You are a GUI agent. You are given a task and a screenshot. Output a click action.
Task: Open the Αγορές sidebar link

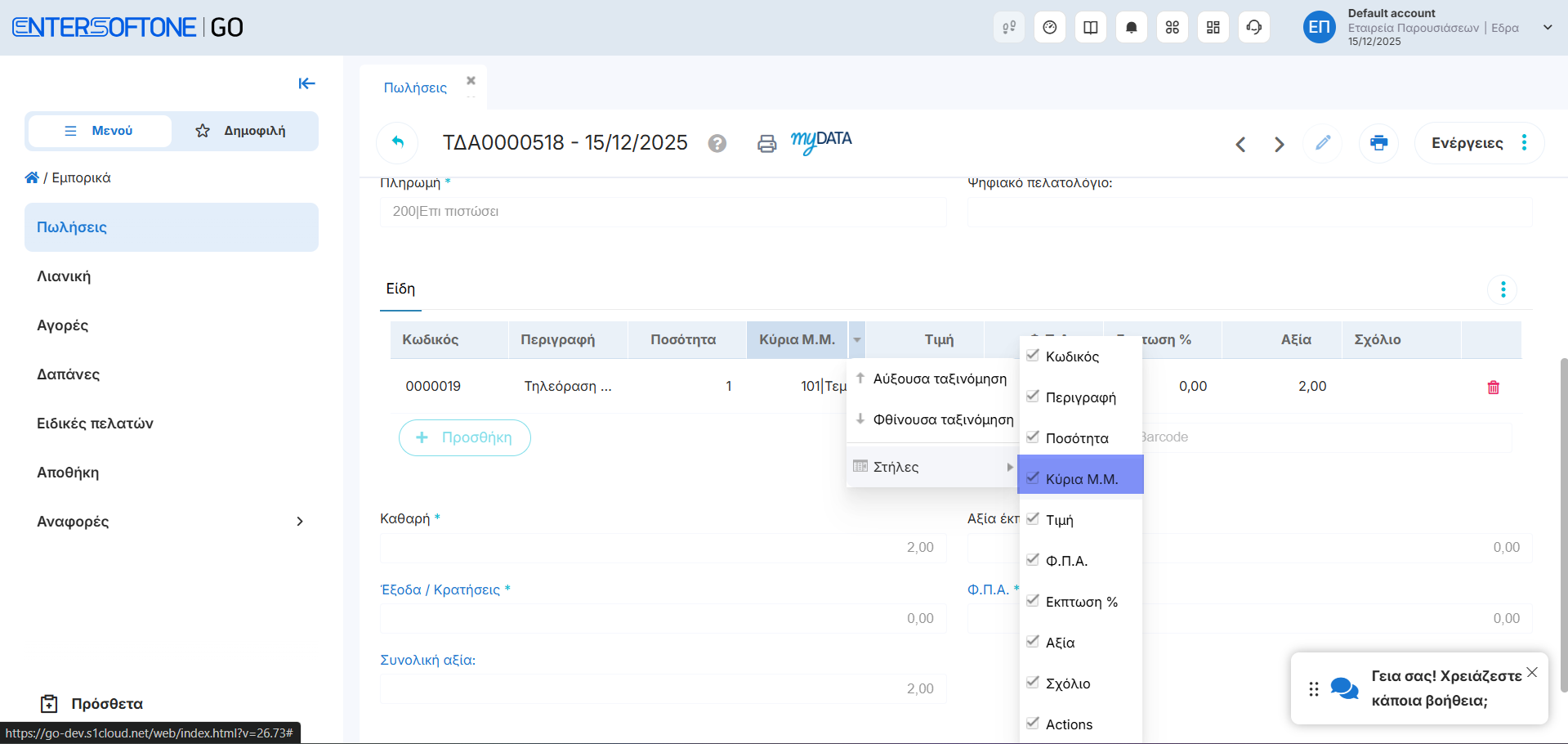point(63,325)
